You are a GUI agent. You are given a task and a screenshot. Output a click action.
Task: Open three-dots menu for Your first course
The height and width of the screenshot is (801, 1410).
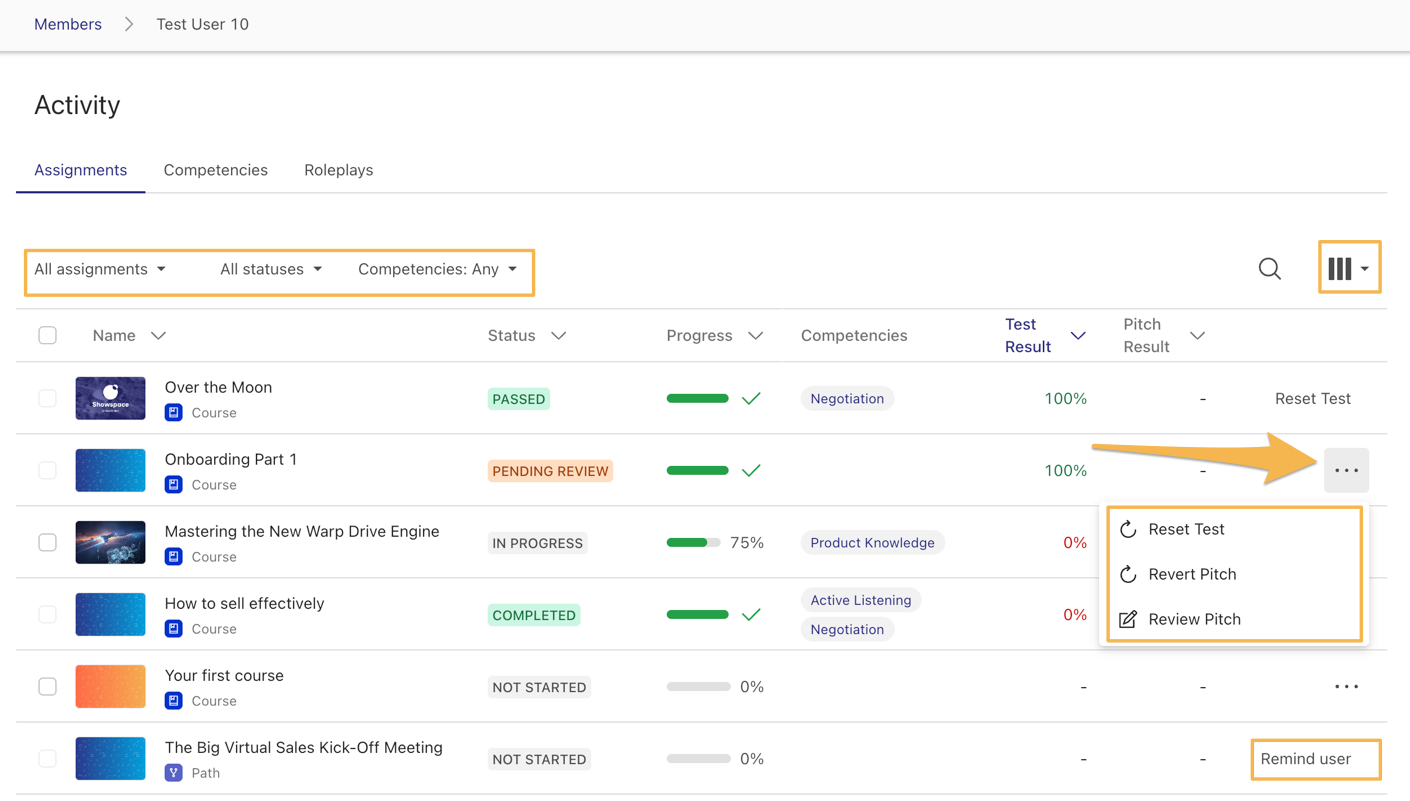[x=1346, y=687]
